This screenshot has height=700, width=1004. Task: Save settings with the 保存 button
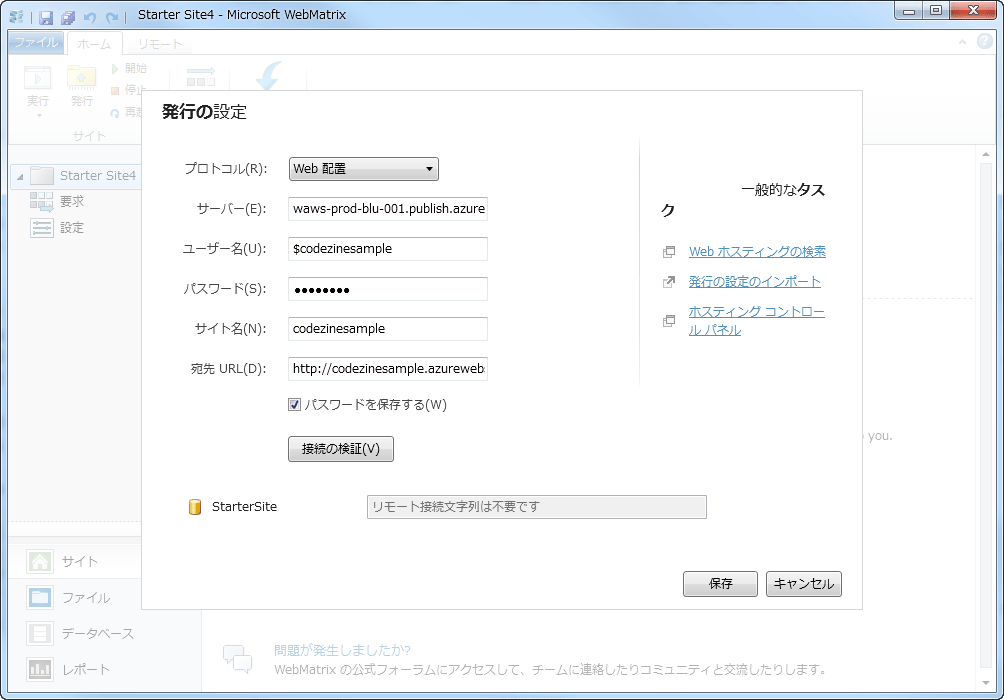720,584
